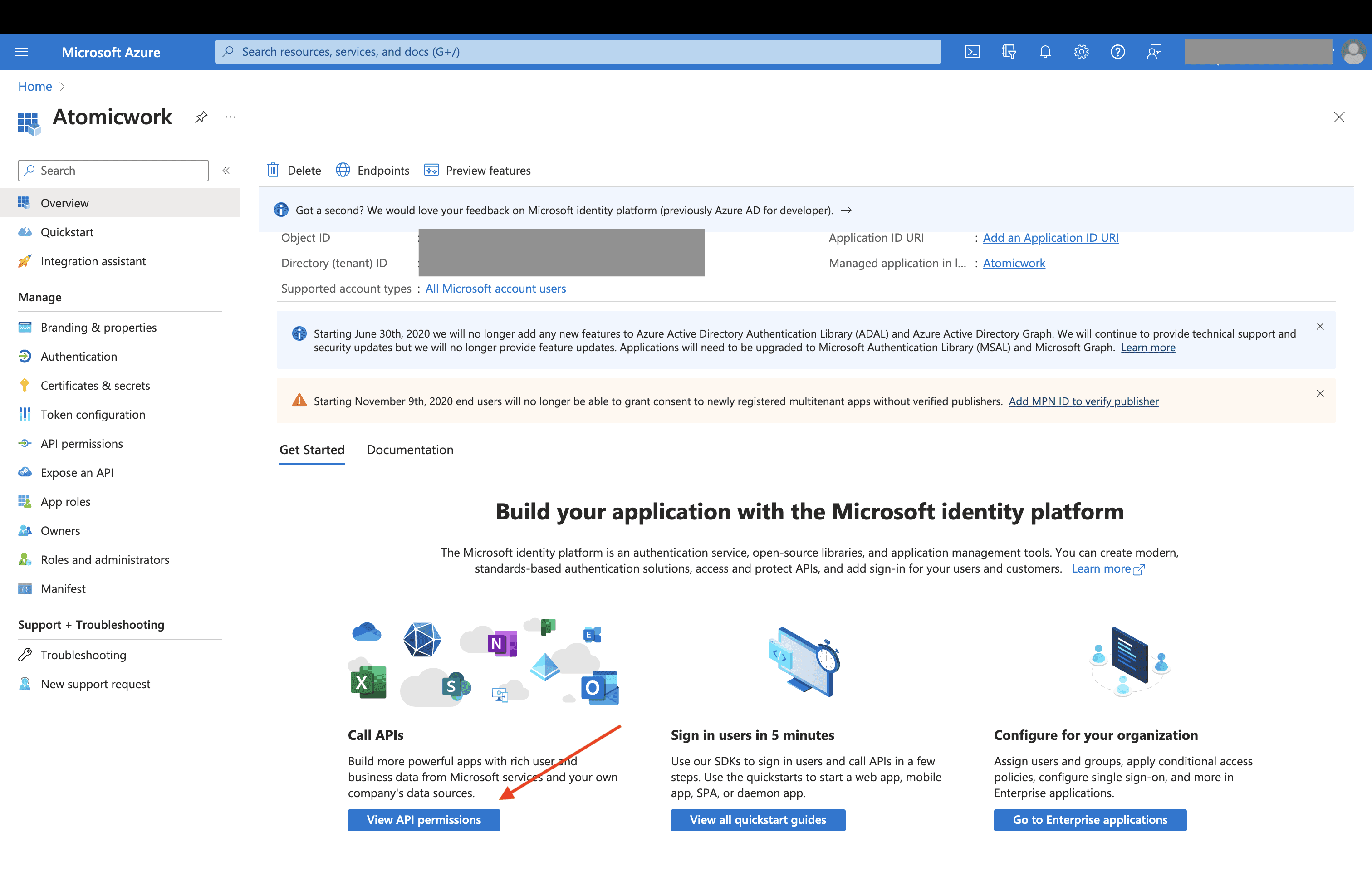This screenshot has width=1372, height=891.
Task: Open the Feedback icon in top bar
Action: [x=1154, y=52]
